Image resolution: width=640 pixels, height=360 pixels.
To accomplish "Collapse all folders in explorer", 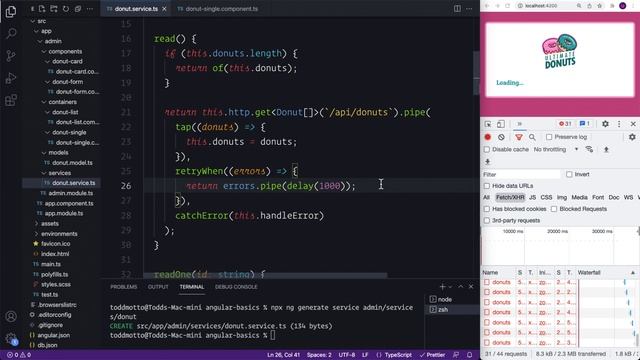I will tap(78, 9).
